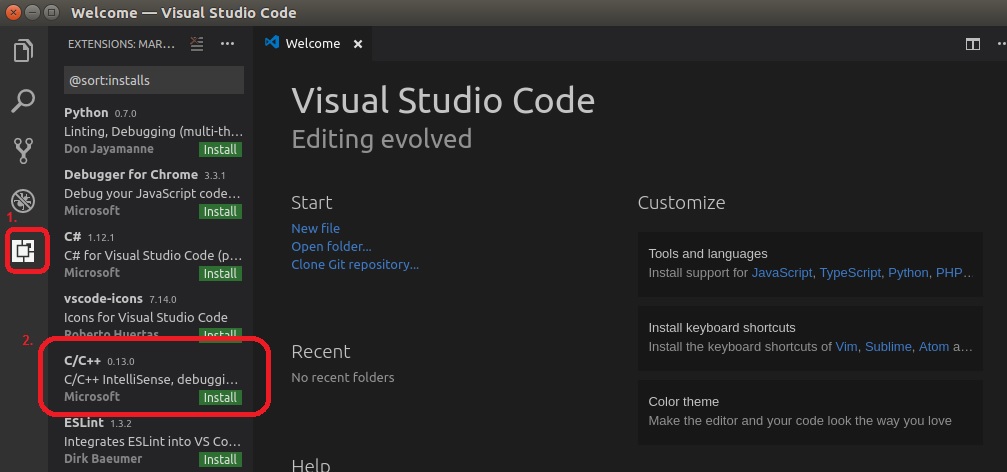Maximize the Visual Studio Code window

pyautogui.click(x=52, y=12)
